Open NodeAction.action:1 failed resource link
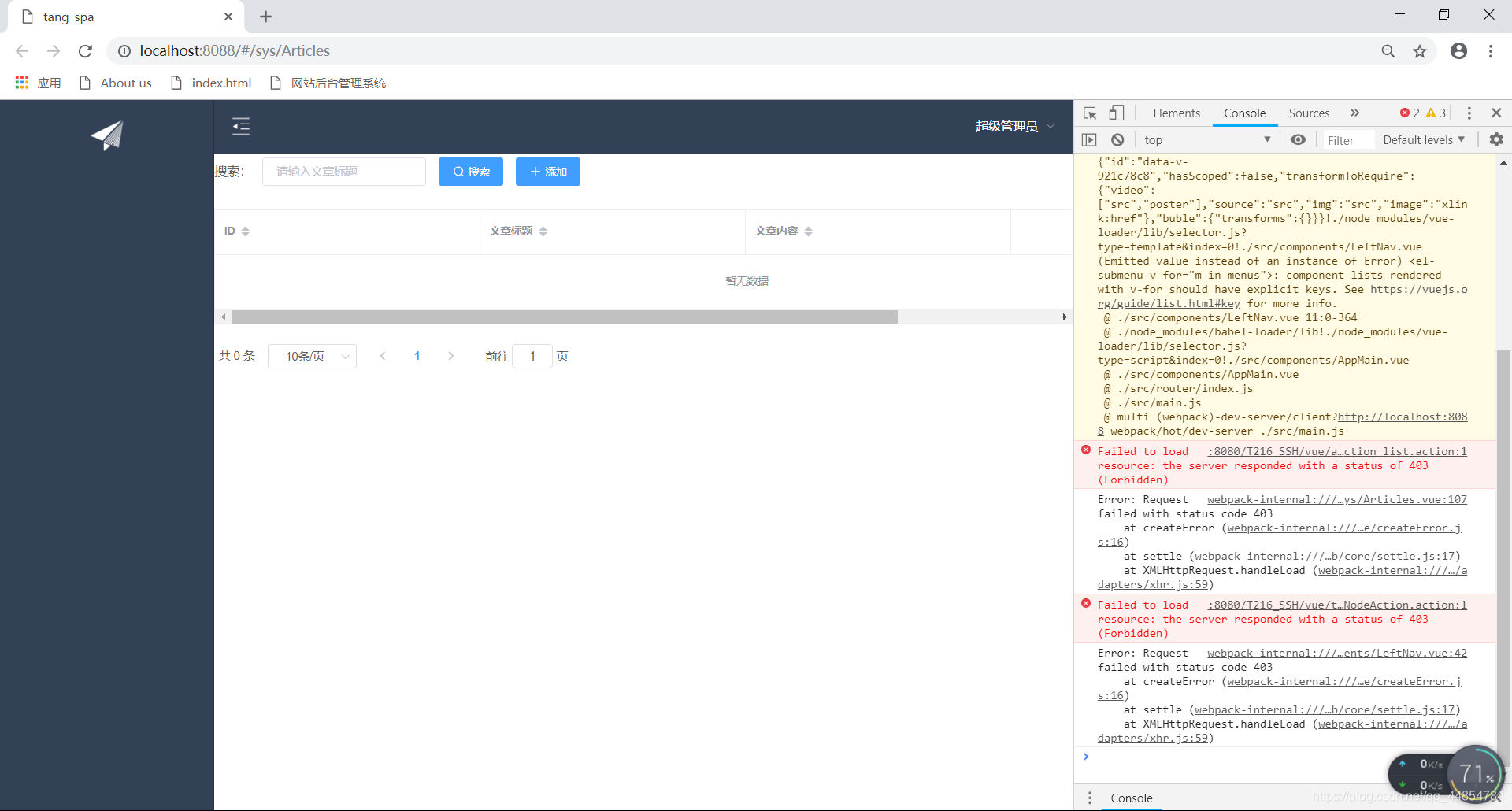Image resolution: width=1512 pixels, height=811 pixels. tap(1337, 605)
